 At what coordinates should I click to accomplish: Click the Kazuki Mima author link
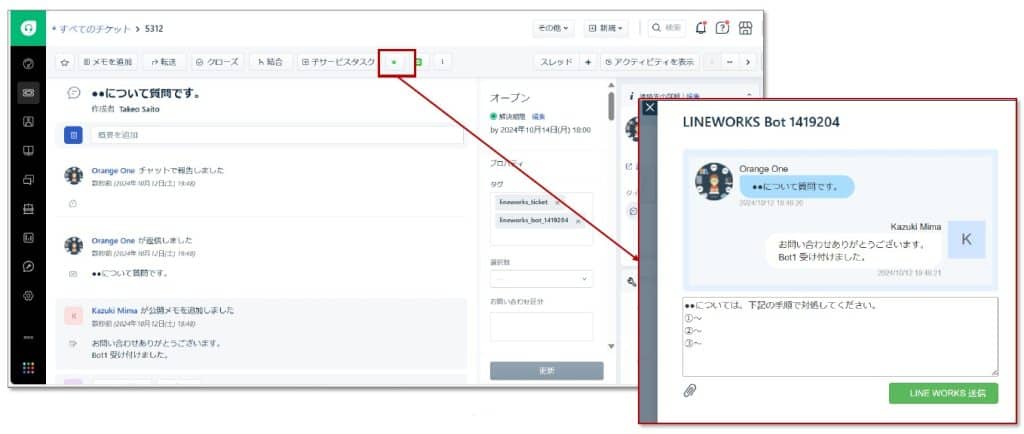pyautogui.click(x=114, y=310)
